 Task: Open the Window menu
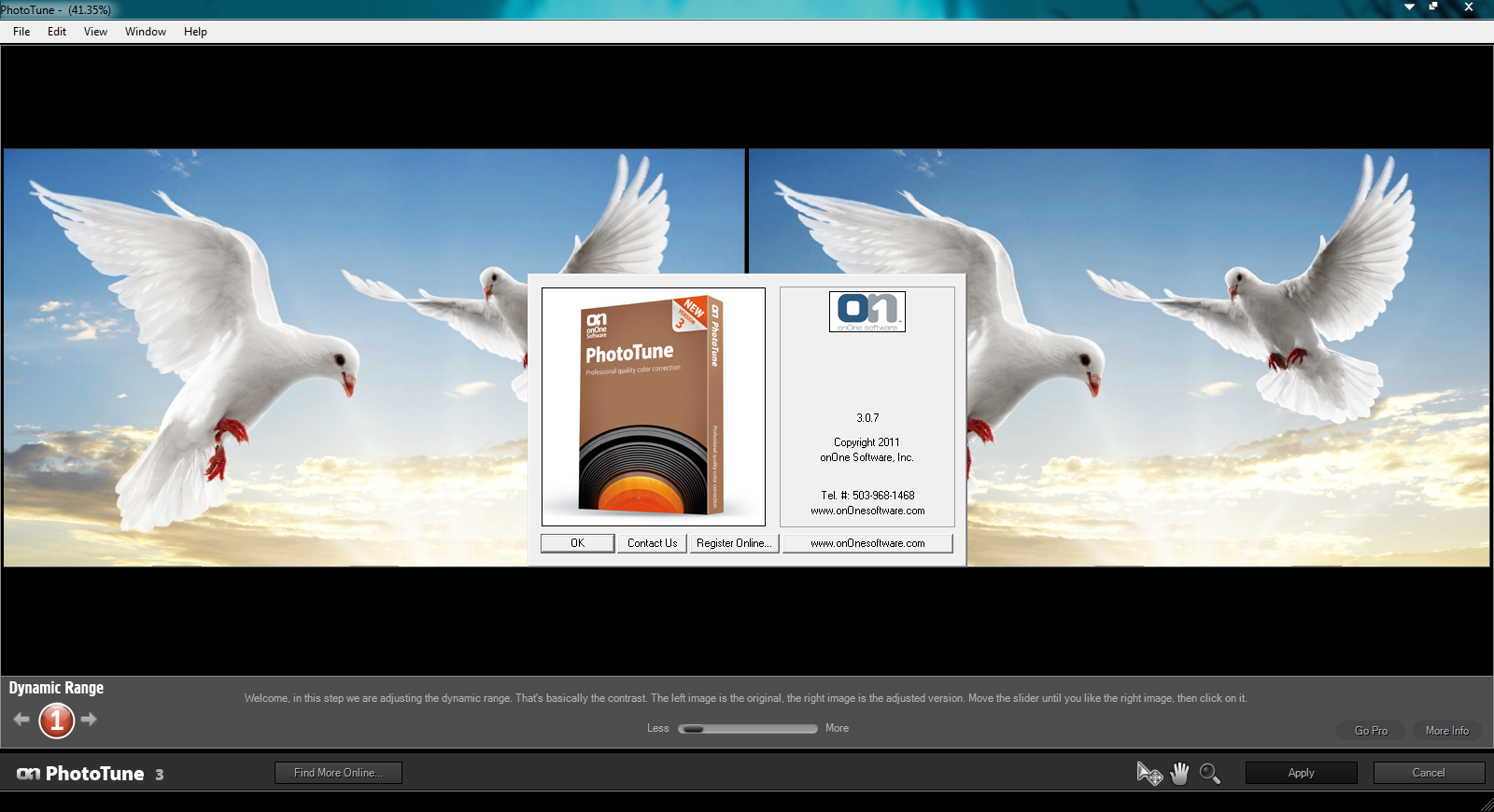(146, 32)
